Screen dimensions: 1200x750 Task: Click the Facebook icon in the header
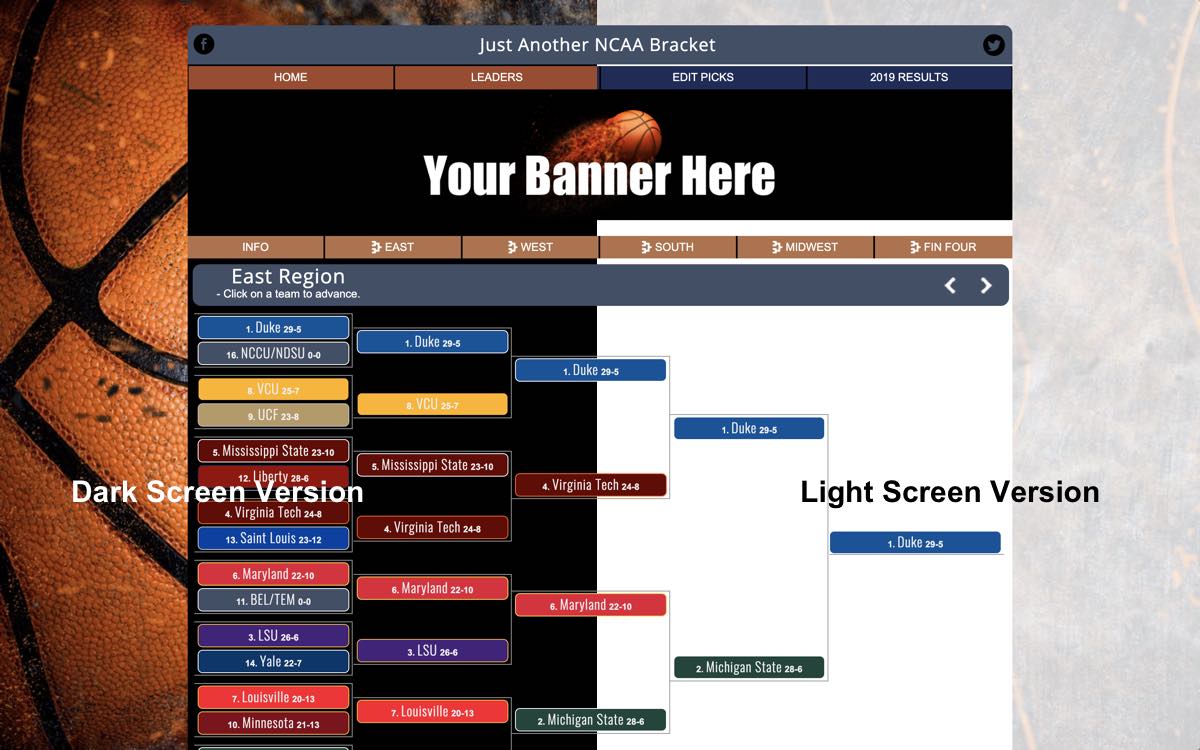point(204,44)
